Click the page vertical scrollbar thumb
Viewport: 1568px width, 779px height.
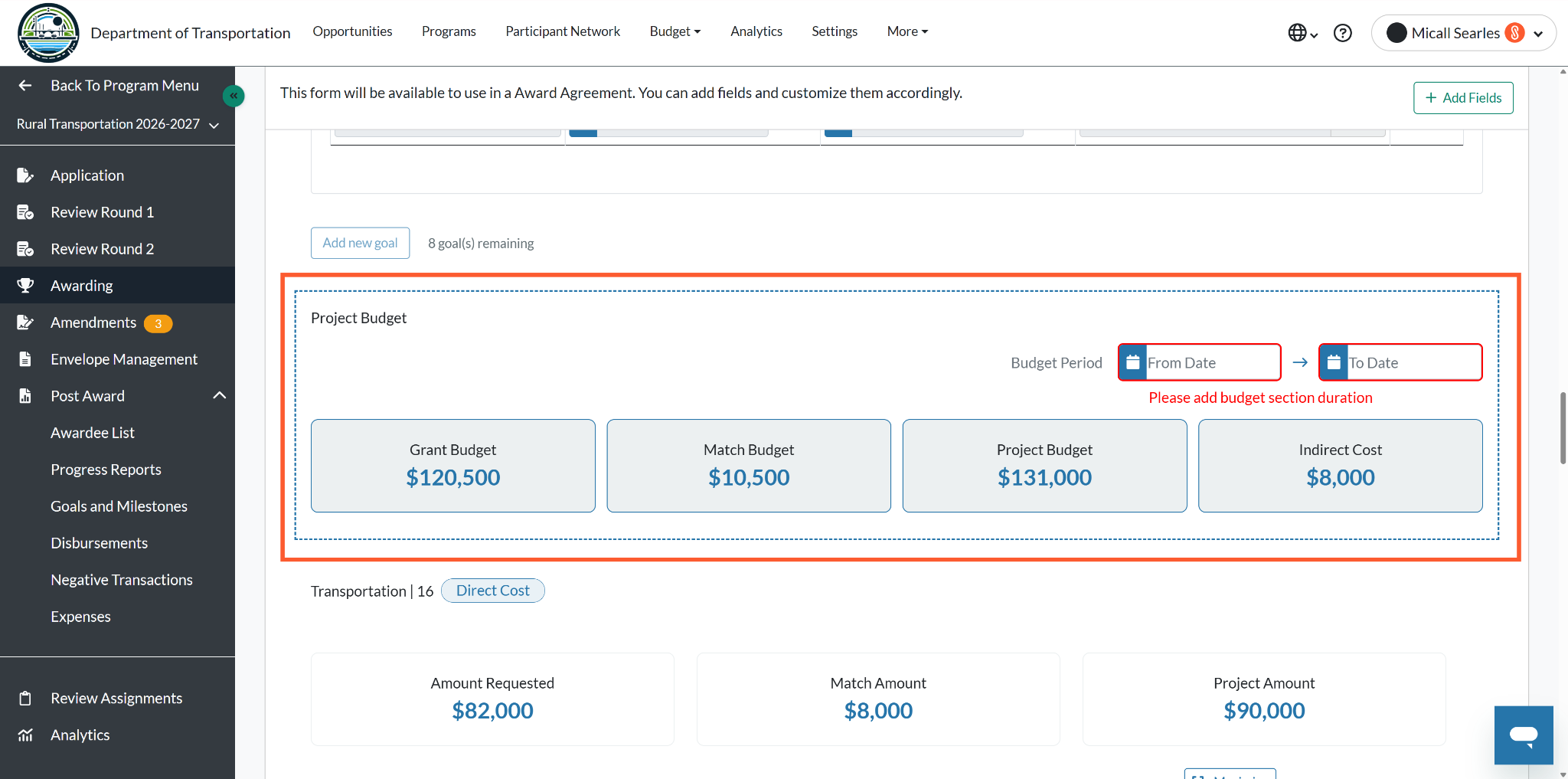(x=1563, y=428)
